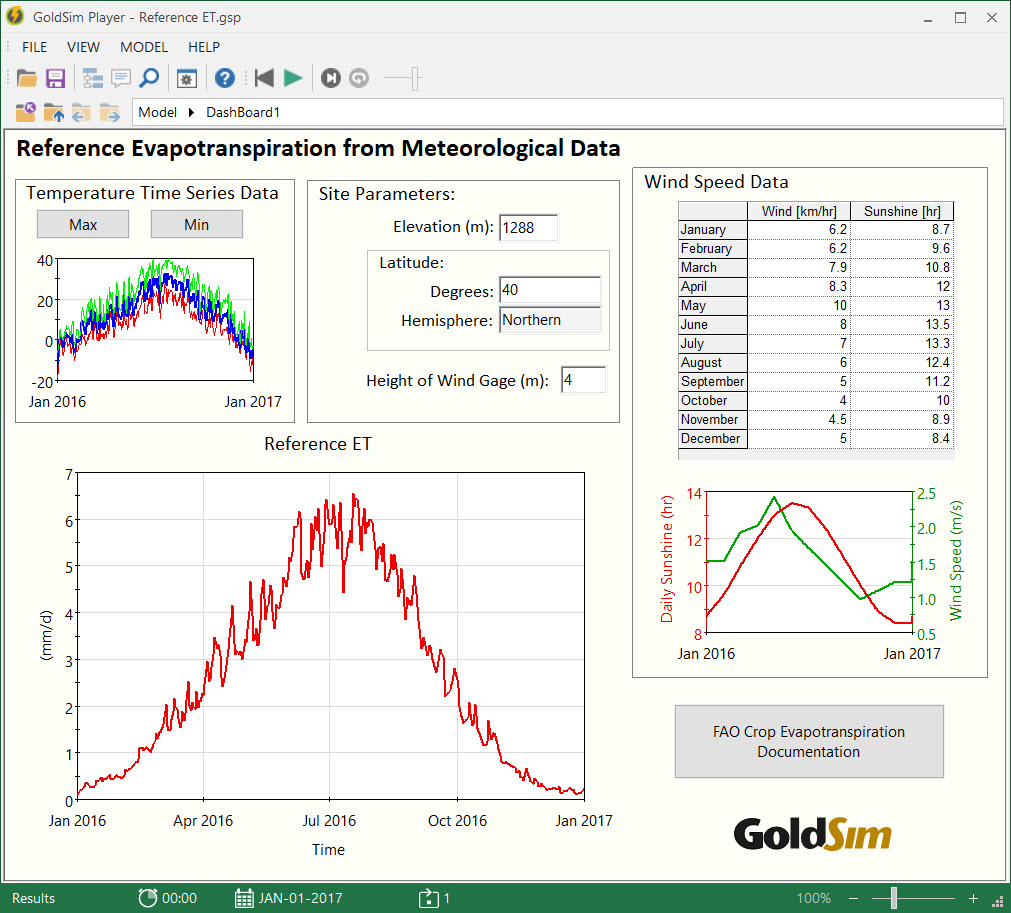Select the February row header

tap(712, 249)
